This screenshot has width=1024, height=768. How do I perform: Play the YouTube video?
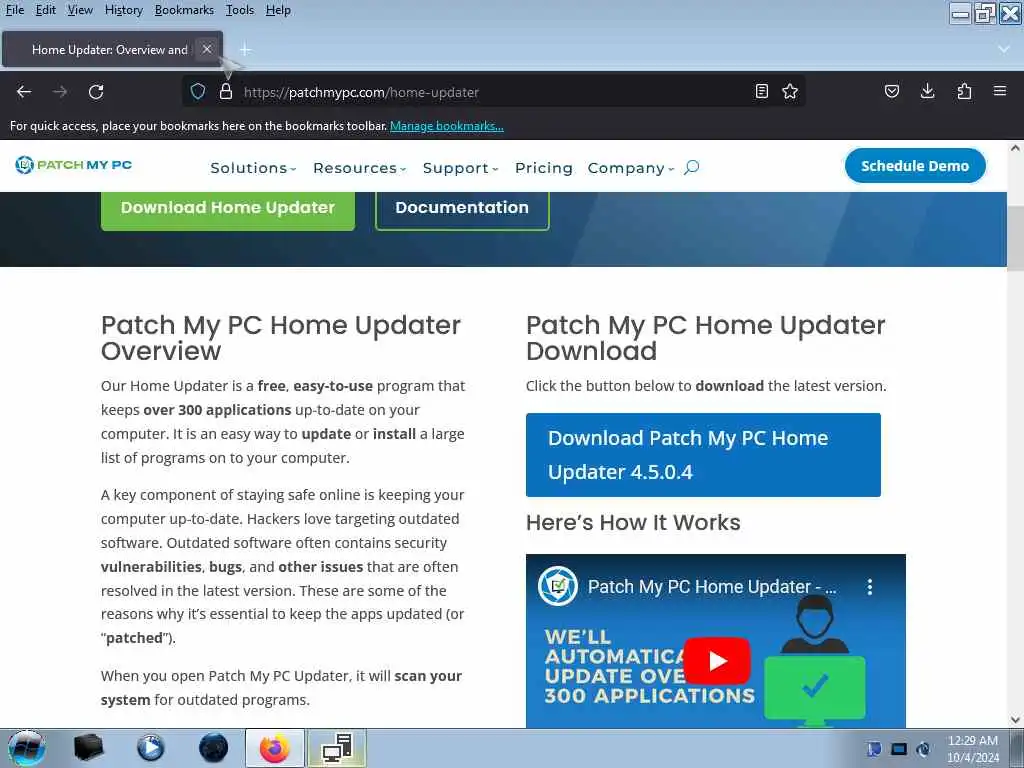716,661
